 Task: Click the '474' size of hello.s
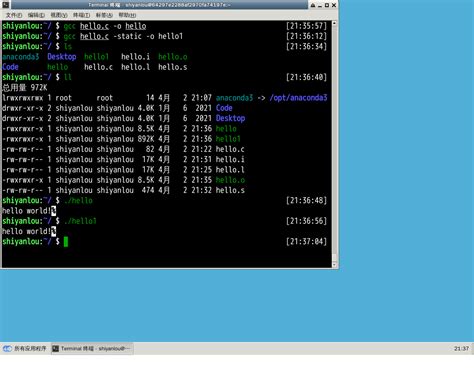148,190
